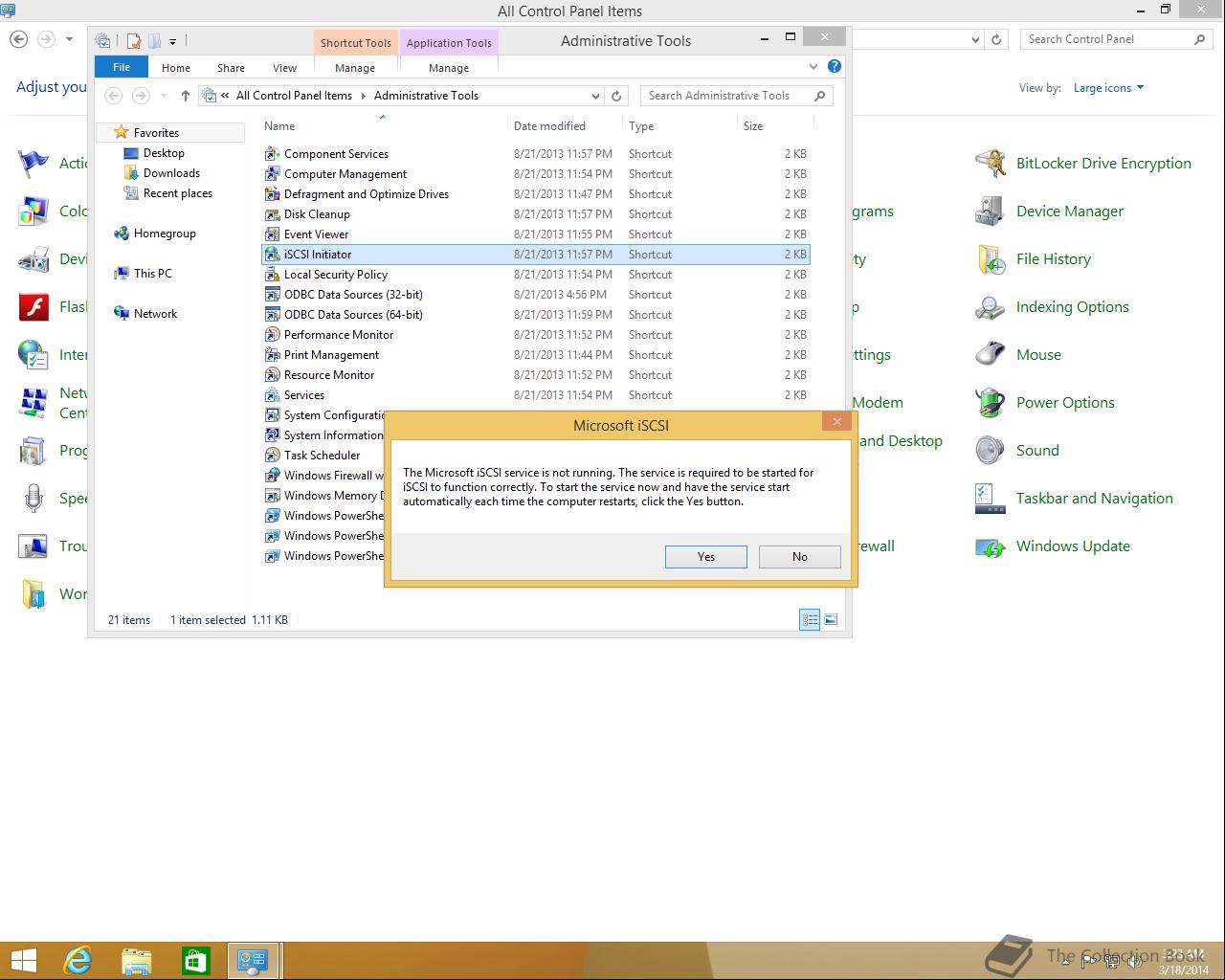
Task: Click No in the Microsoft iSCSI dialog
Action: tap(799, 556)
